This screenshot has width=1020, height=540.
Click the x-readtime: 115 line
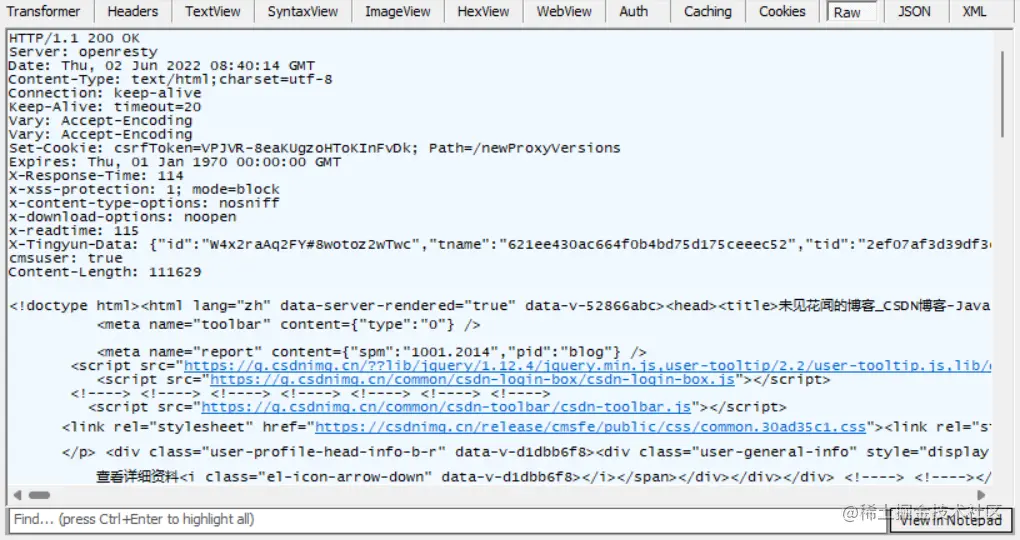pos(74,230)
